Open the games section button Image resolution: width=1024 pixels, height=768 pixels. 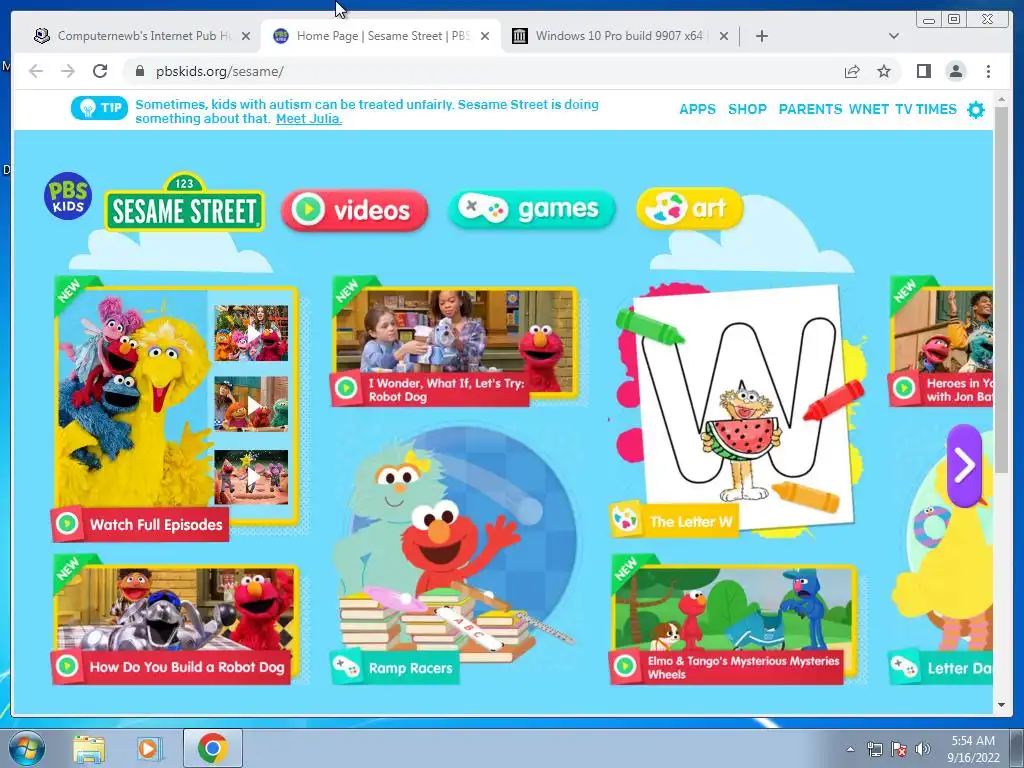(532, 209)
